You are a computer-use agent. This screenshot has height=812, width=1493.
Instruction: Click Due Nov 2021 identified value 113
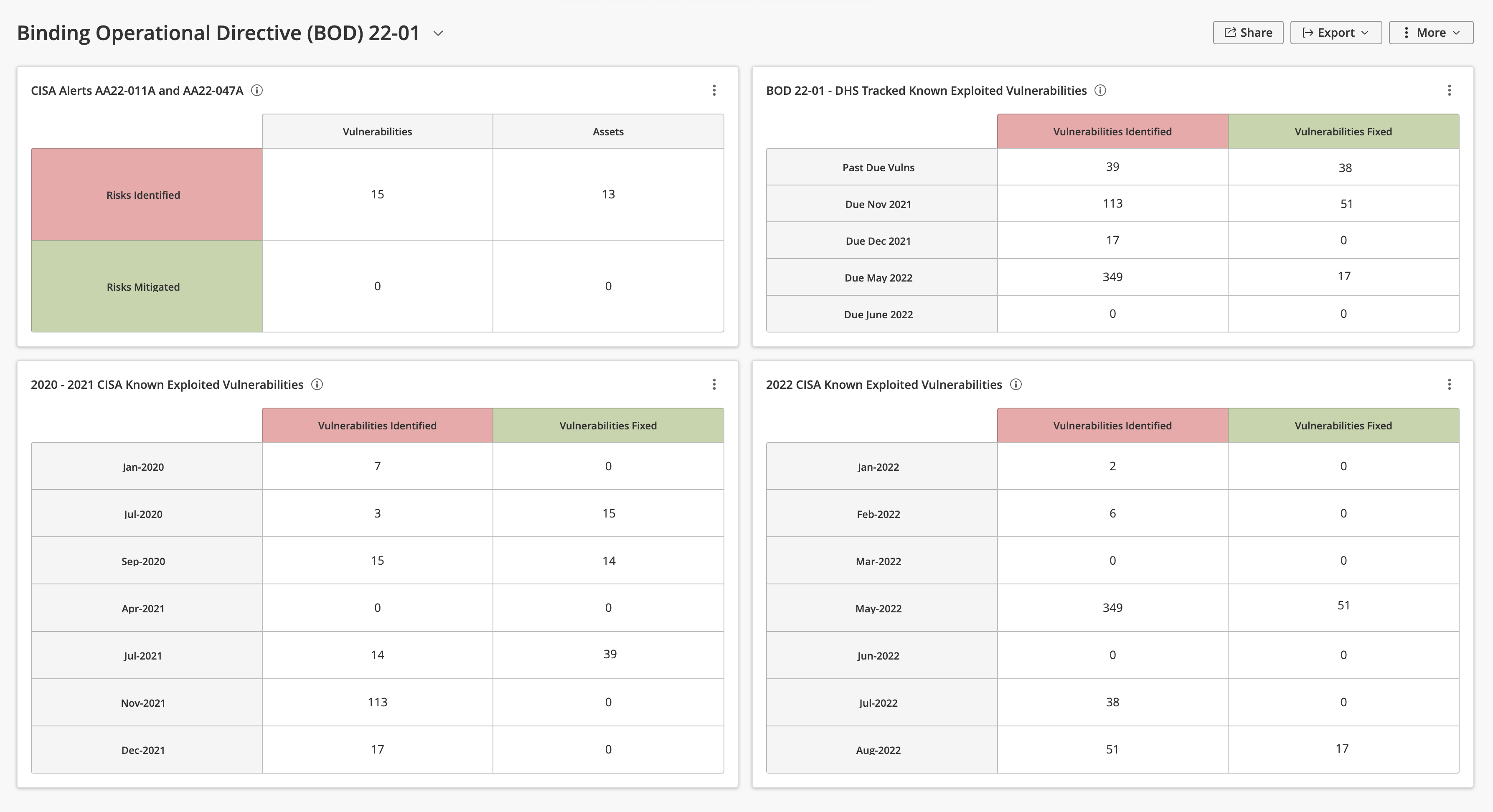pyautogui.click(x=1112, y=203)
